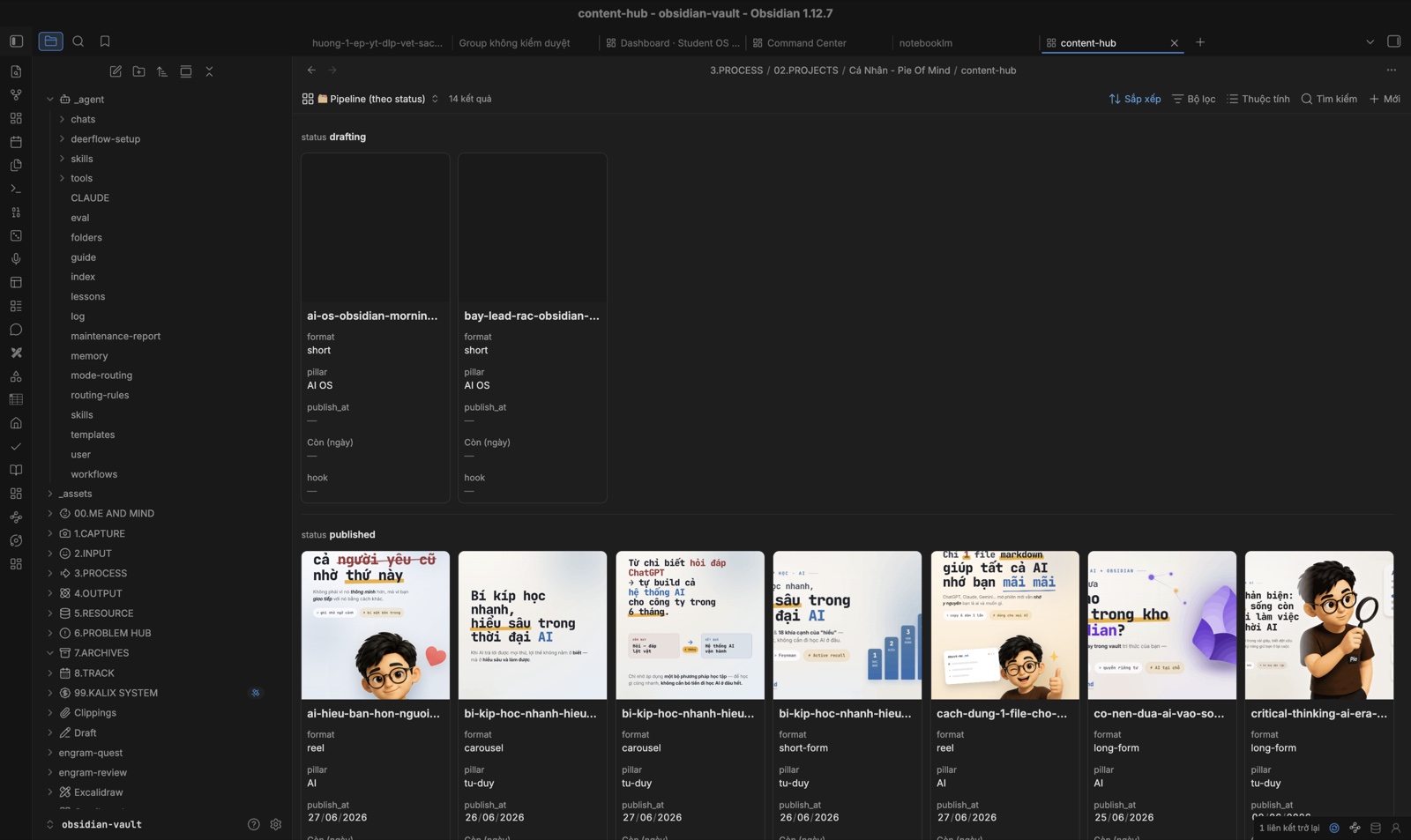Open the help question mark icon
This screenshot has height=840, width=1411.
(x=254, y=824)
